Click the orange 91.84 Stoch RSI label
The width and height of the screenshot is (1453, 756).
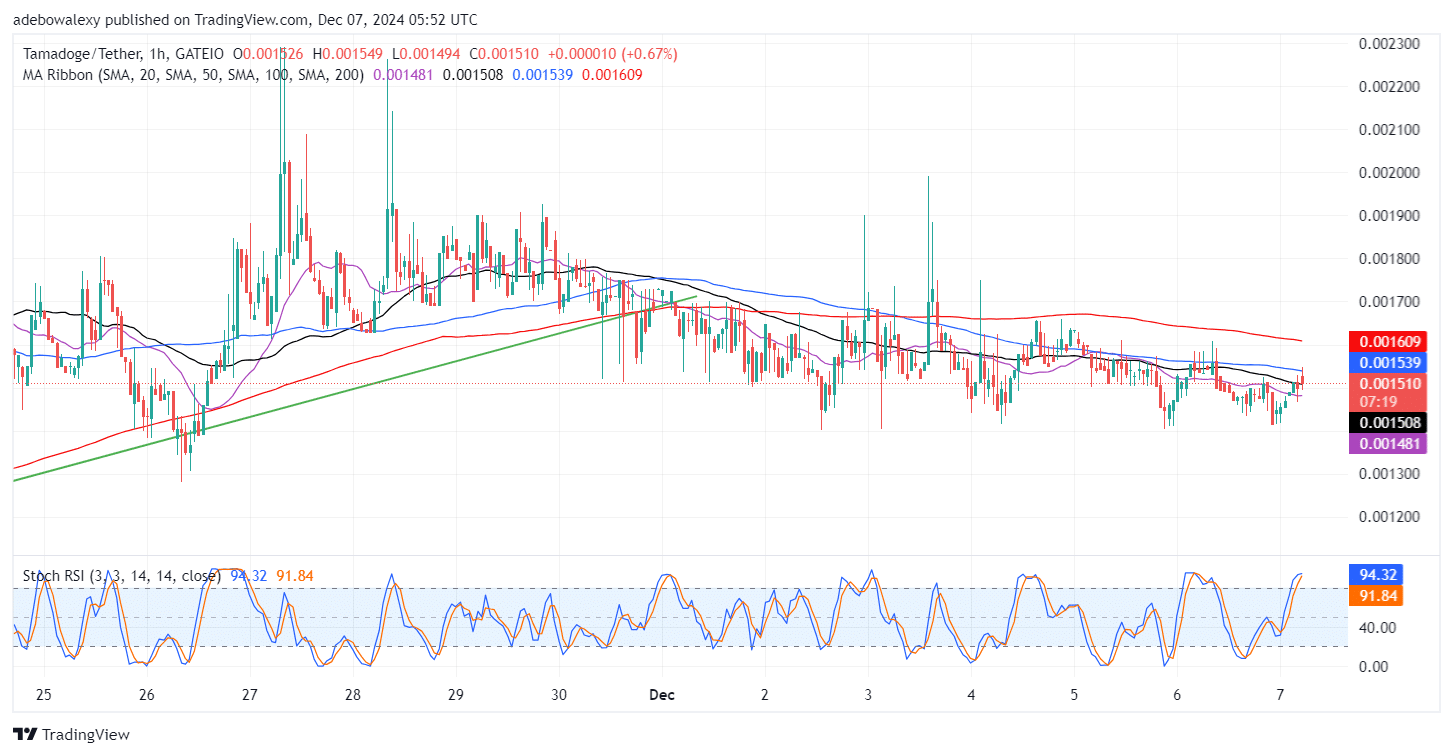(x=1376, y=596)
